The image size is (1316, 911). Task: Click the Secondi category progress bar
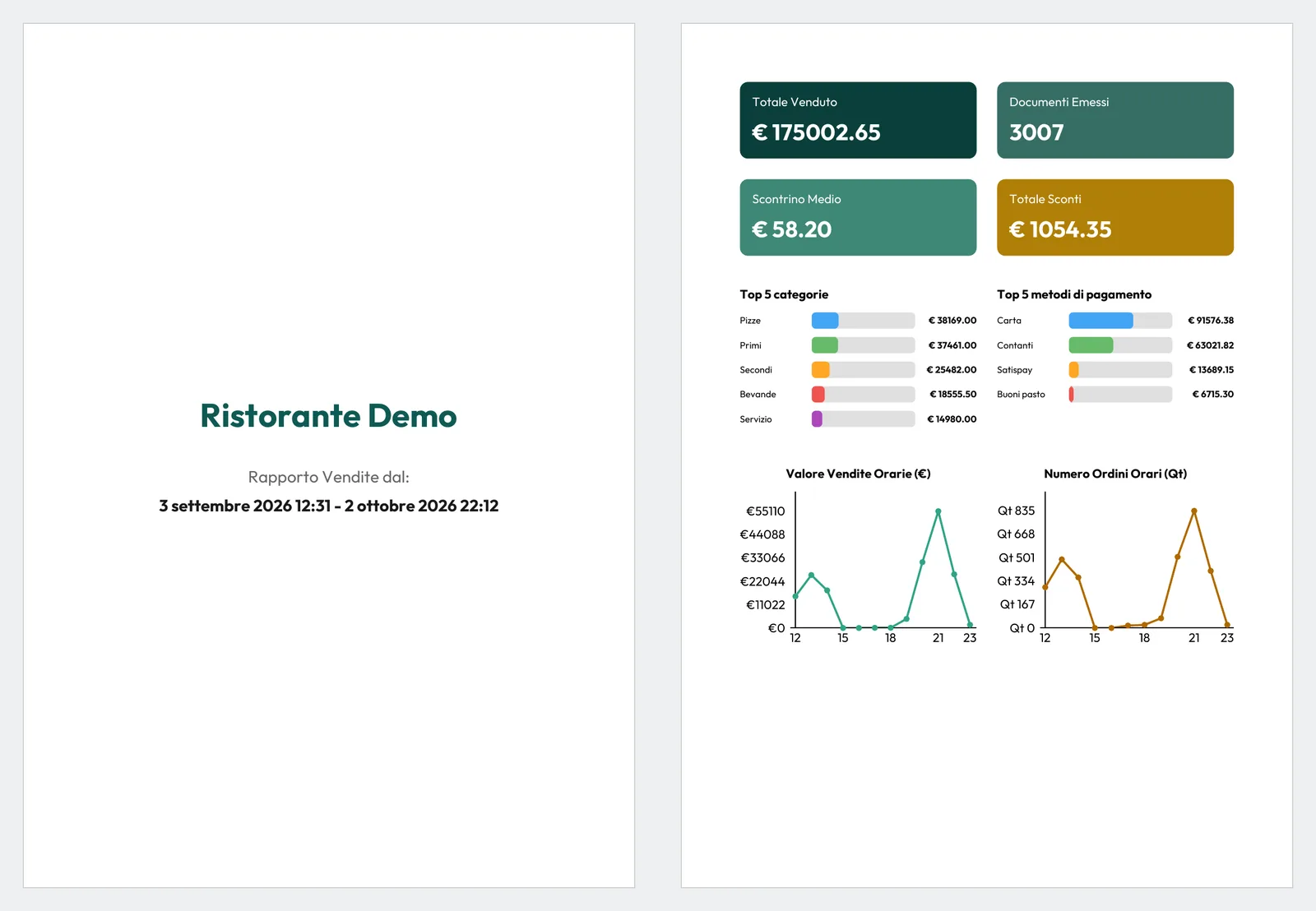(863, 370)
